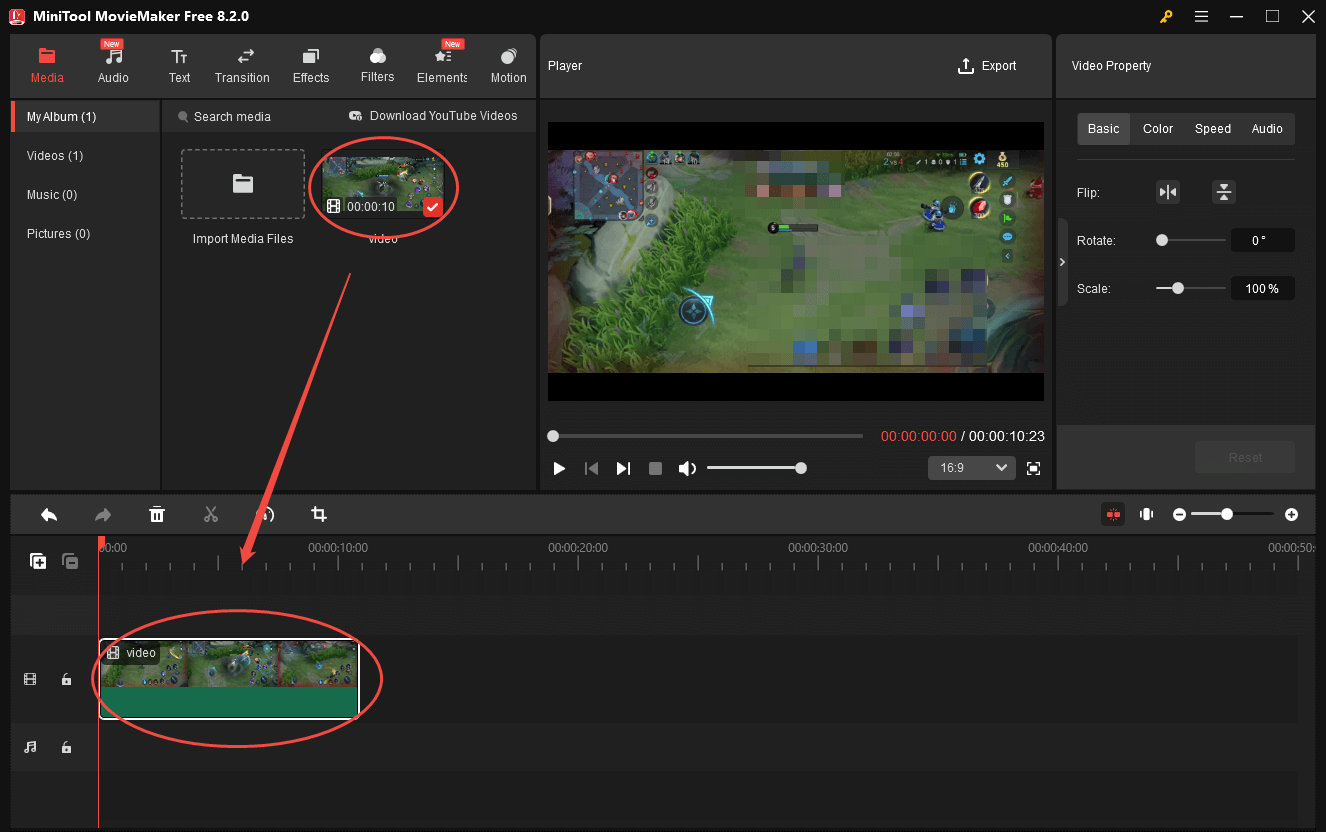Zoom out the timeline
Viewport: 1326px width, 832px height.
(x=1180, y=514)
